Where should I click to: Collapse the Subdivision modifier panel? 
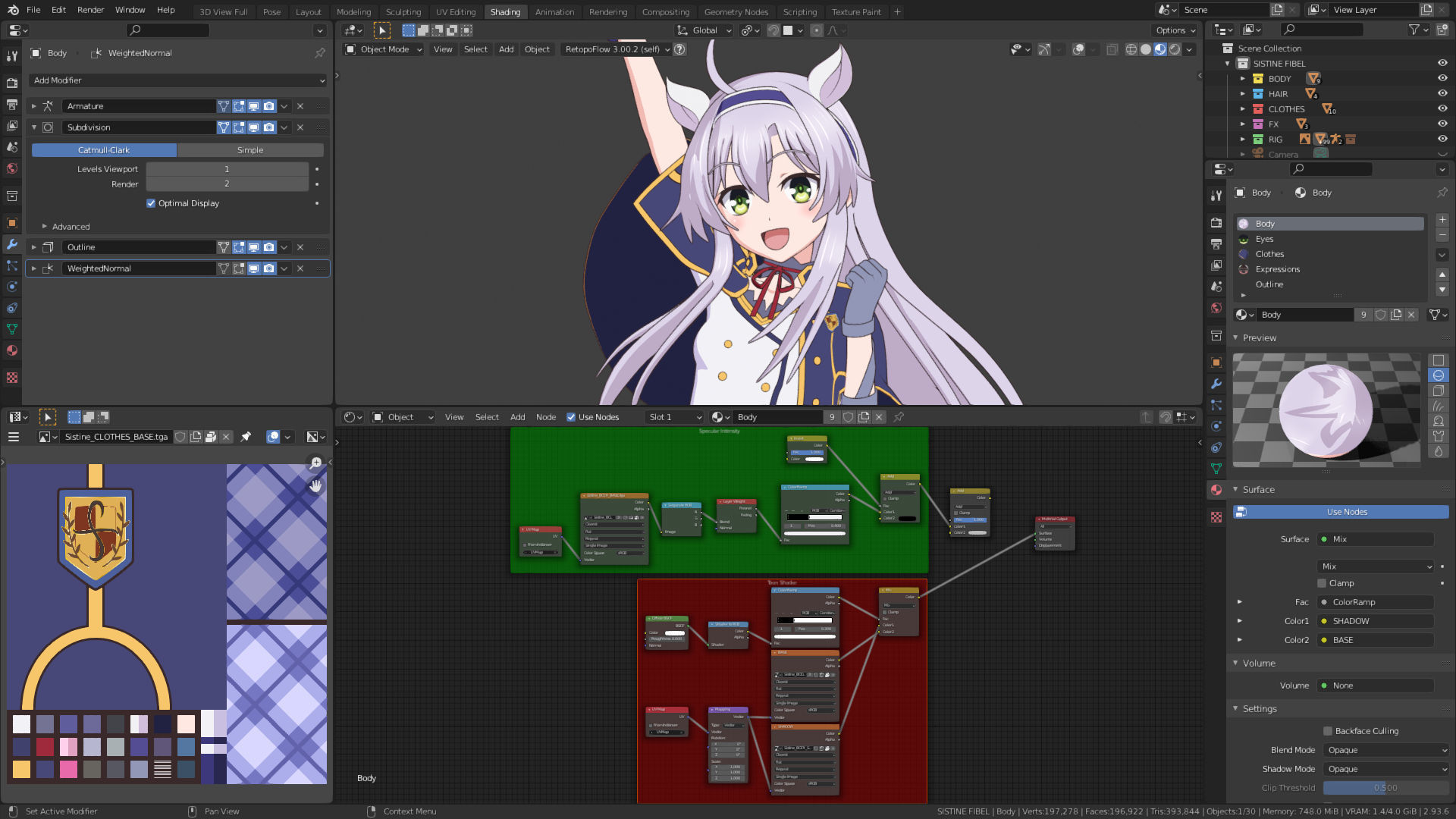[34, 127]
